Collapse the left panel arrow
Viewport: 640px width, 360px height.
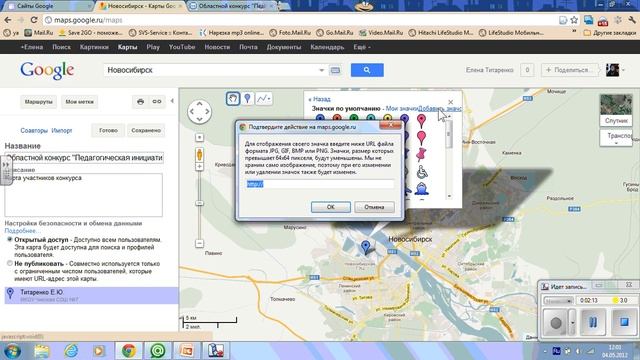click(x=172, y=101)
